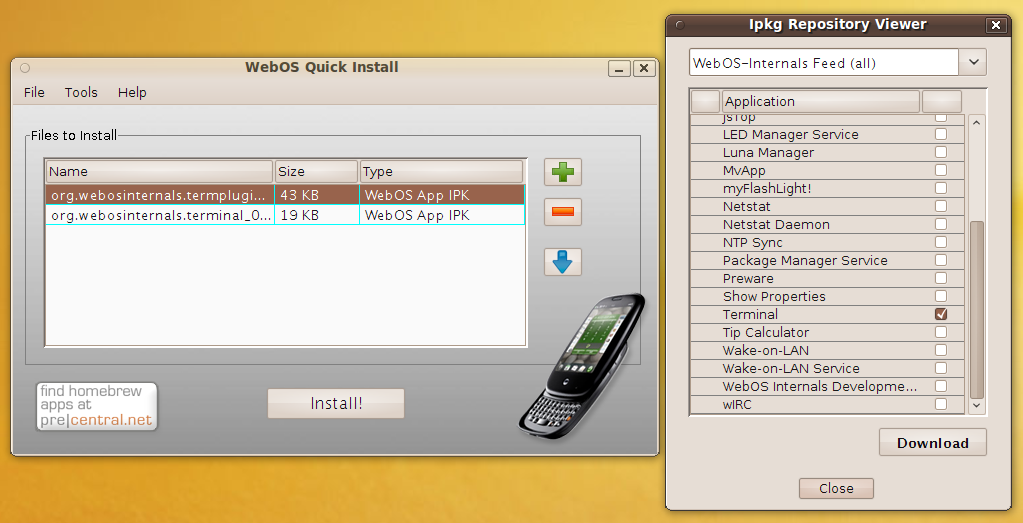Check the Preware checkbox
Image resolution: width=1023 pixels, height=523 pixels.
(x=941, y=278)
